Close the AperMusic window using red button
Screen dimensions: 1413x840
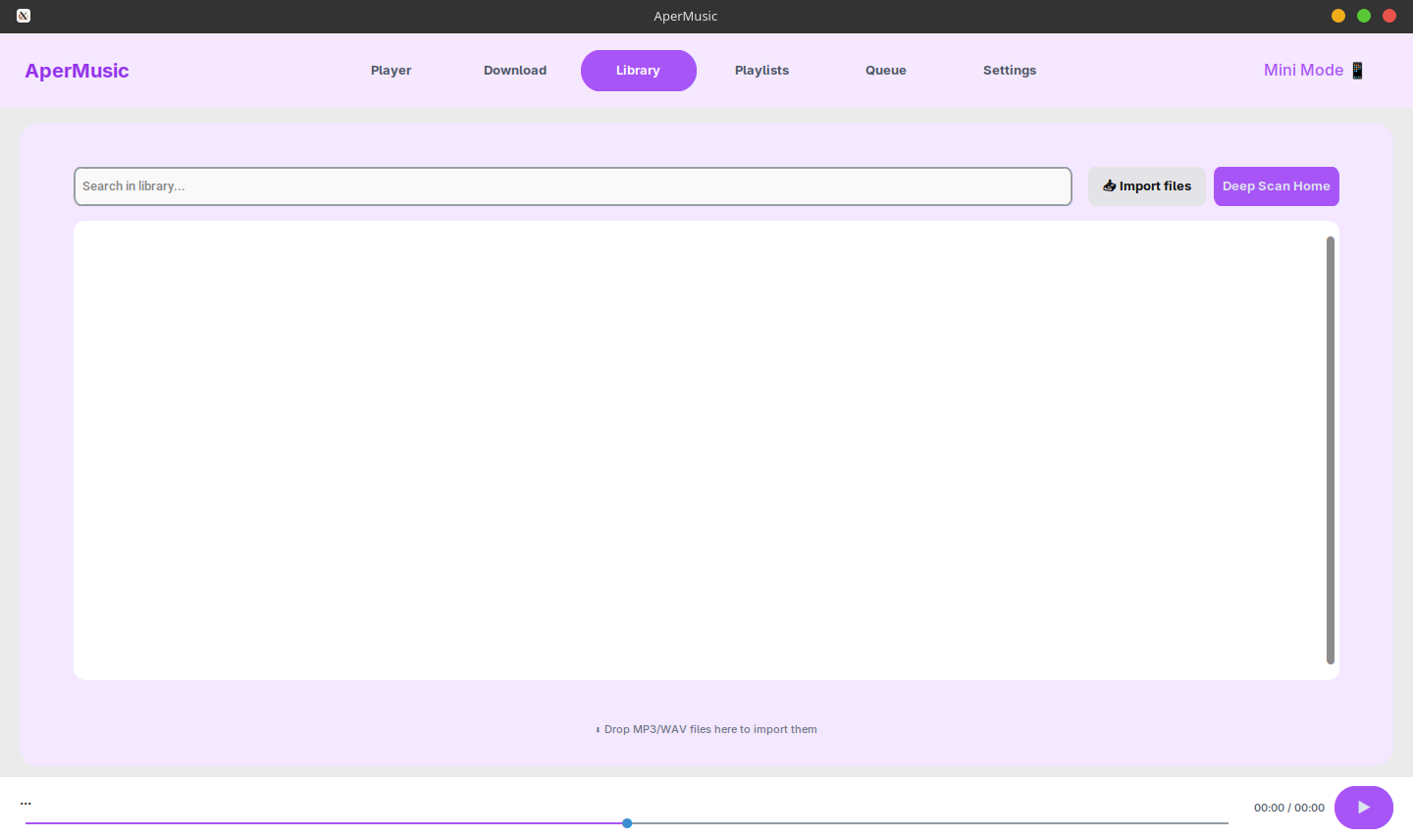[1389, 16]
